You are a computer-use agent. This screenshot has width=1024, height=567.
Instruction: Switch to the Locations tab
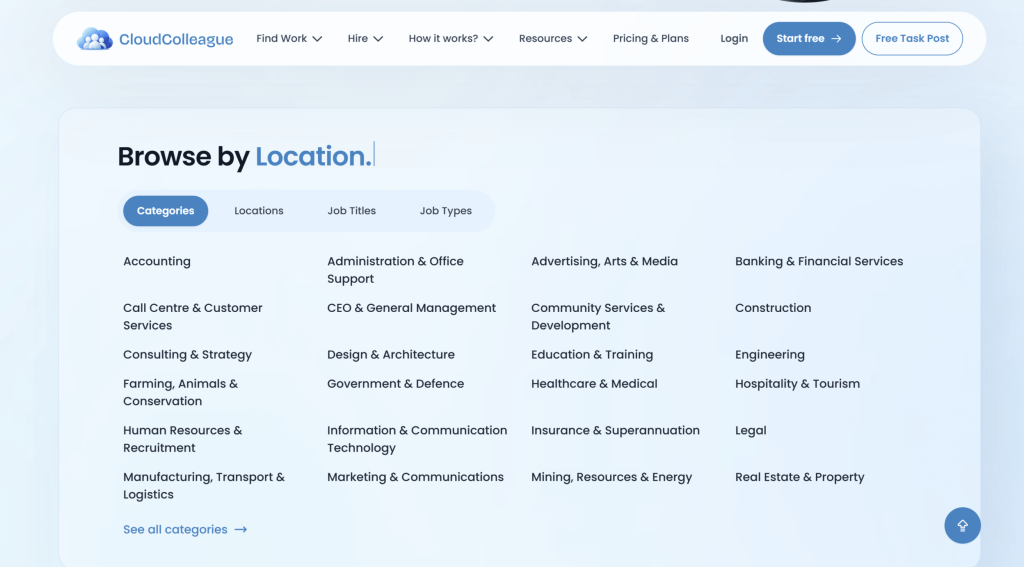[x=259, y=211]
